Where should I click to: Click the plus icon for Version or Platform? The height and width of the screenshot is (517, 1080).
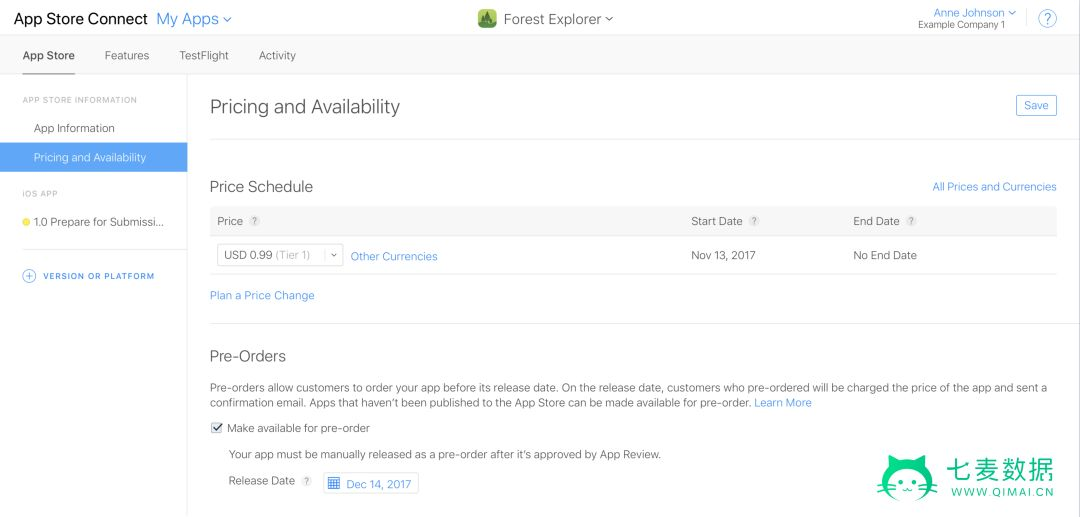click(29, 276)
